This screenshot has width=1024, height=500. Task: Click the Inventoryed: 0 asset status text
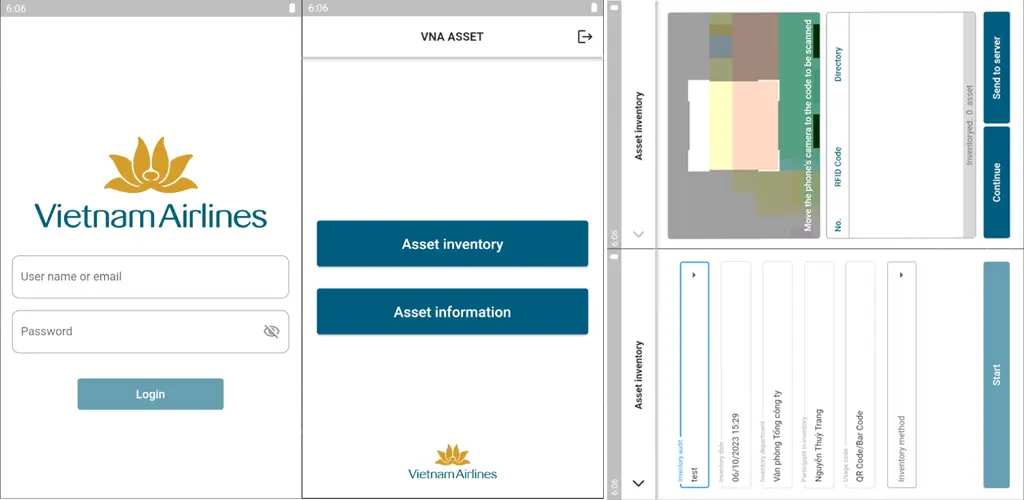coord(970,125)
